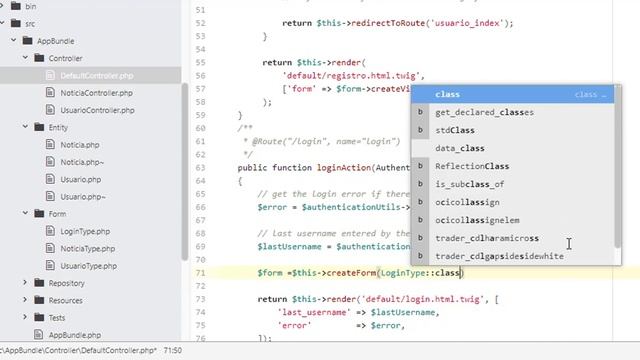Click the Form folder icon
The image size is (640, 360).
[x=39, y=213]
